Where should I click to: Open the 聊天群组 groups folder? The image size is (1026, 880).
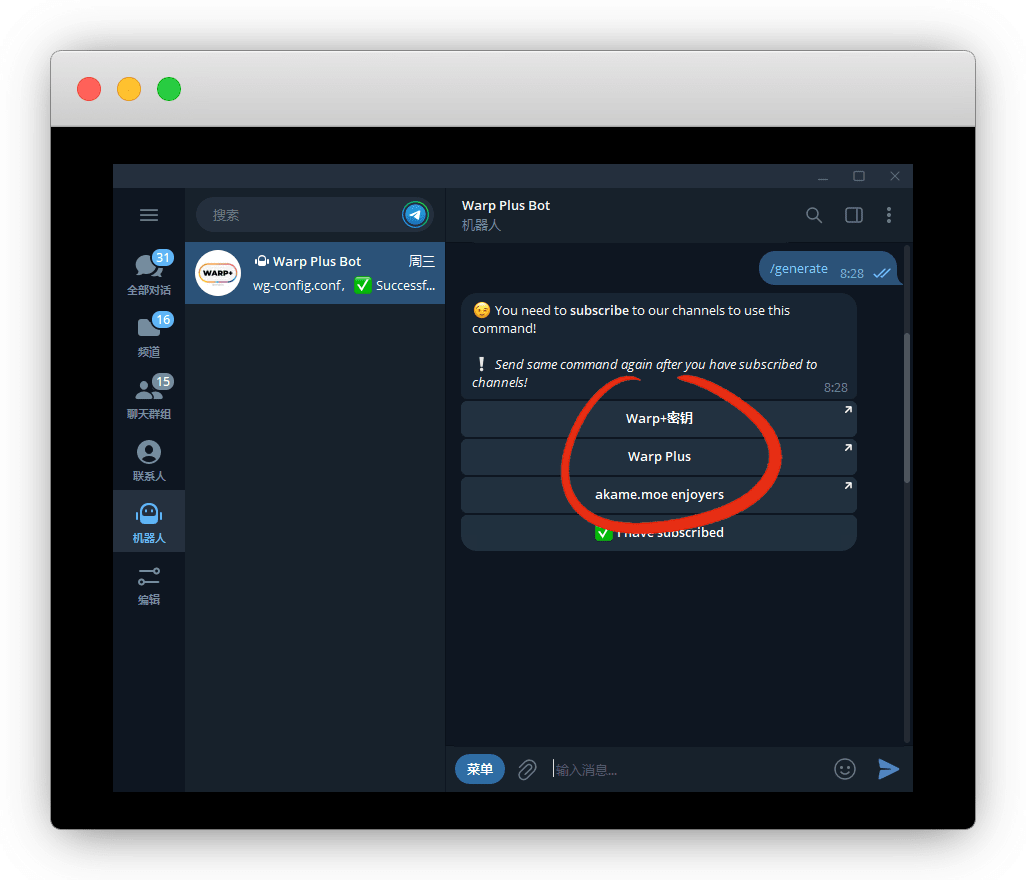point(149,398)
